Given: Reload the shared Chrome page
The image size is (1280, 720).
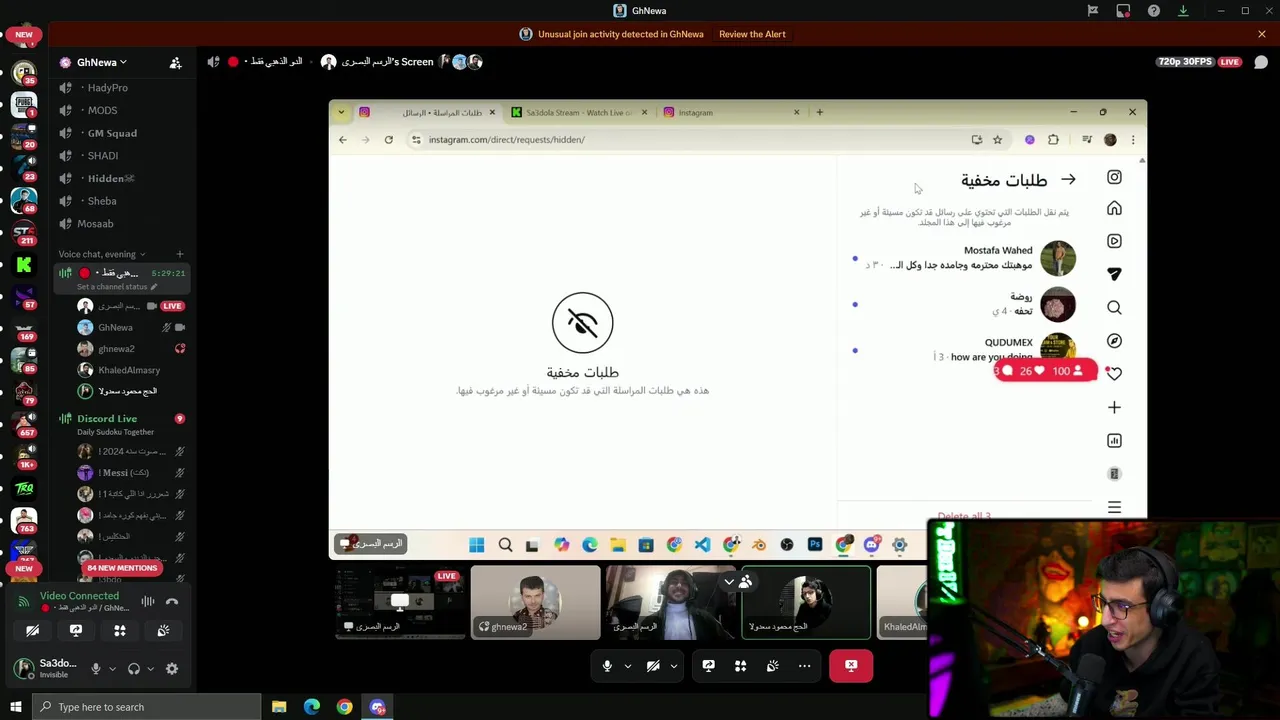Looking at the screenshot, I should click(x=389, y=140).
